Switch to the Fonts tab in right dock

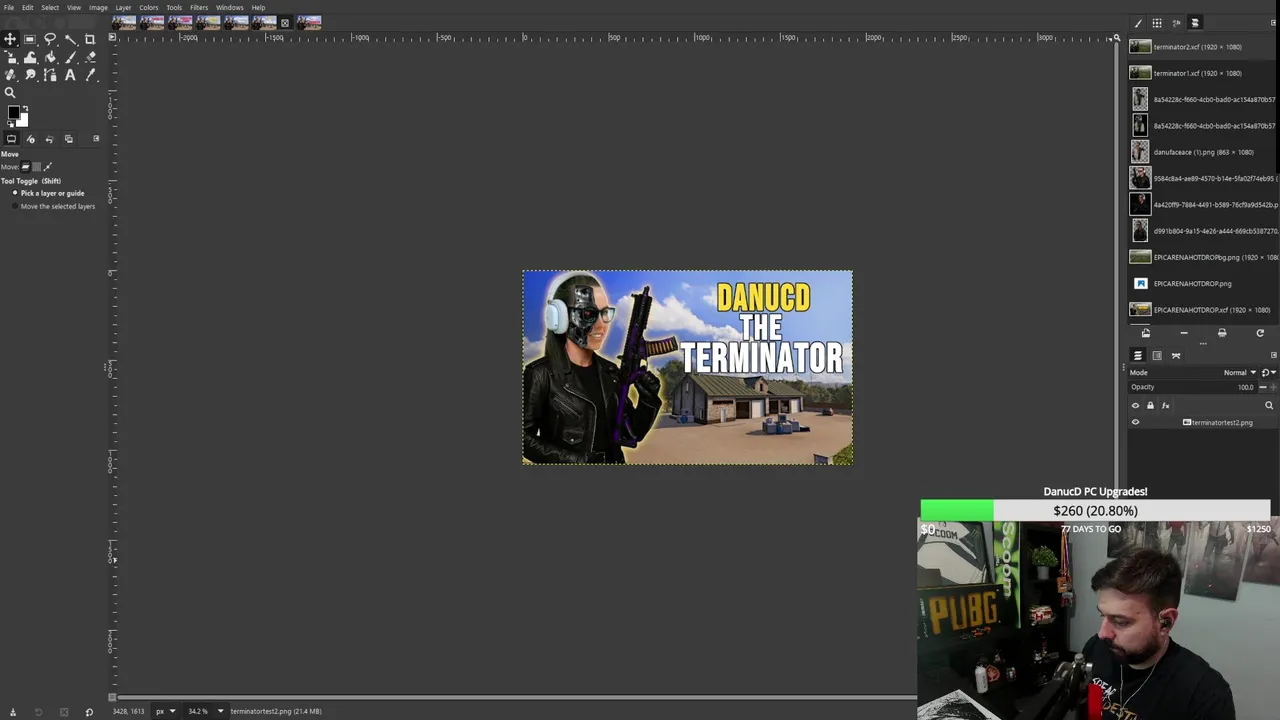[1176, 23]
